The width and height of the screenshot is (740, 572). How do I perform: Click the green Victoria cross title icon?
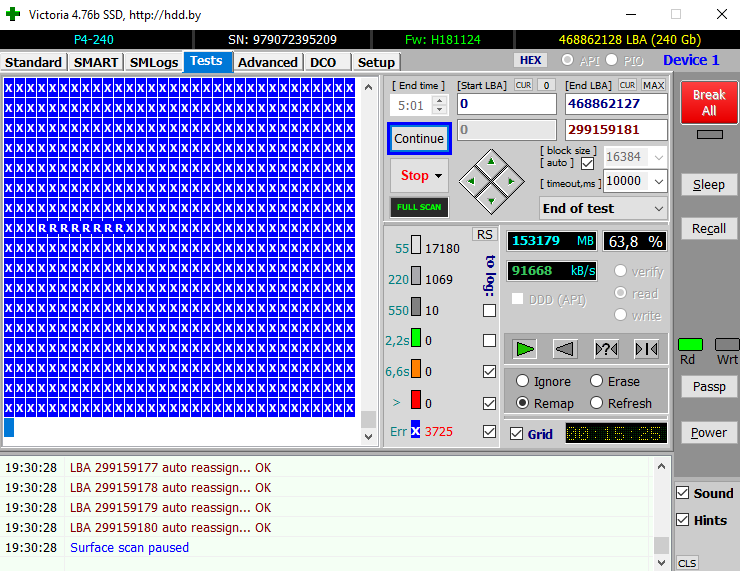point(13,14)
